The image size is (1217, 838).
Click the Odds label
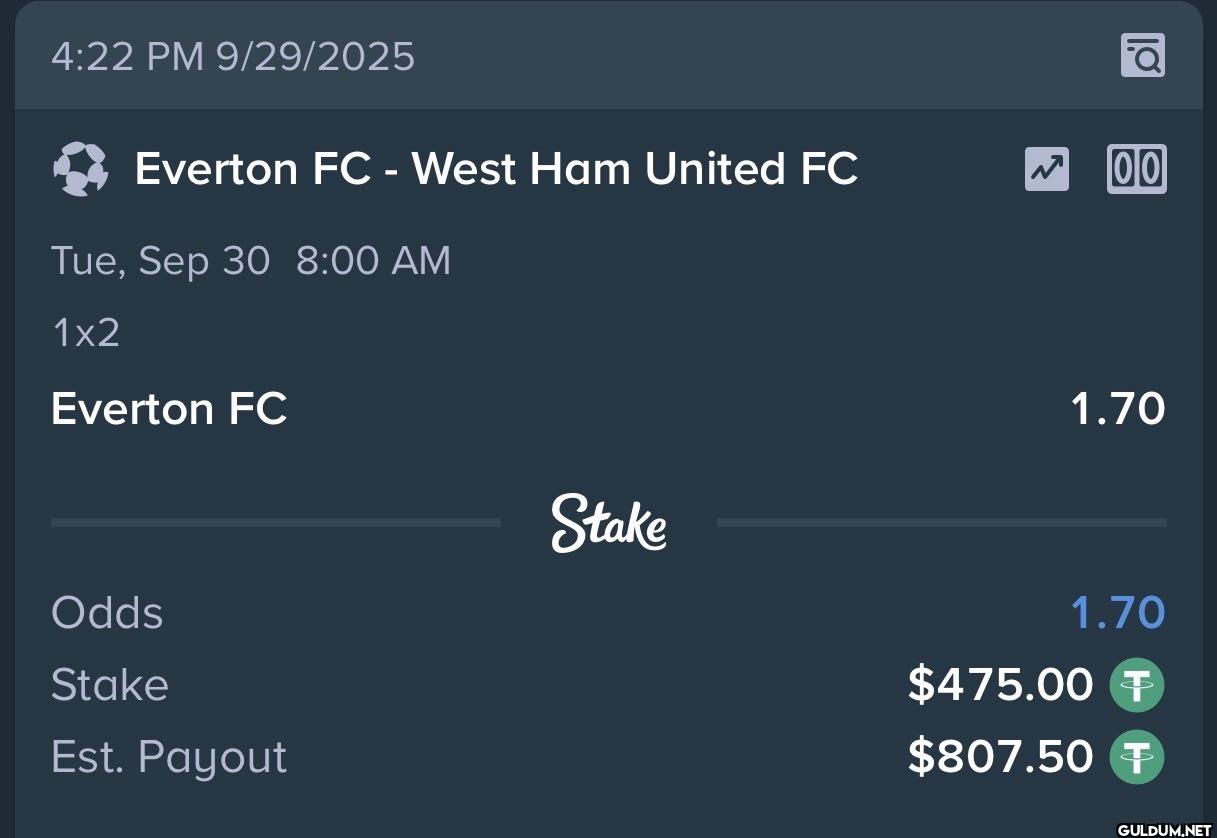click(x=107, y=613)
